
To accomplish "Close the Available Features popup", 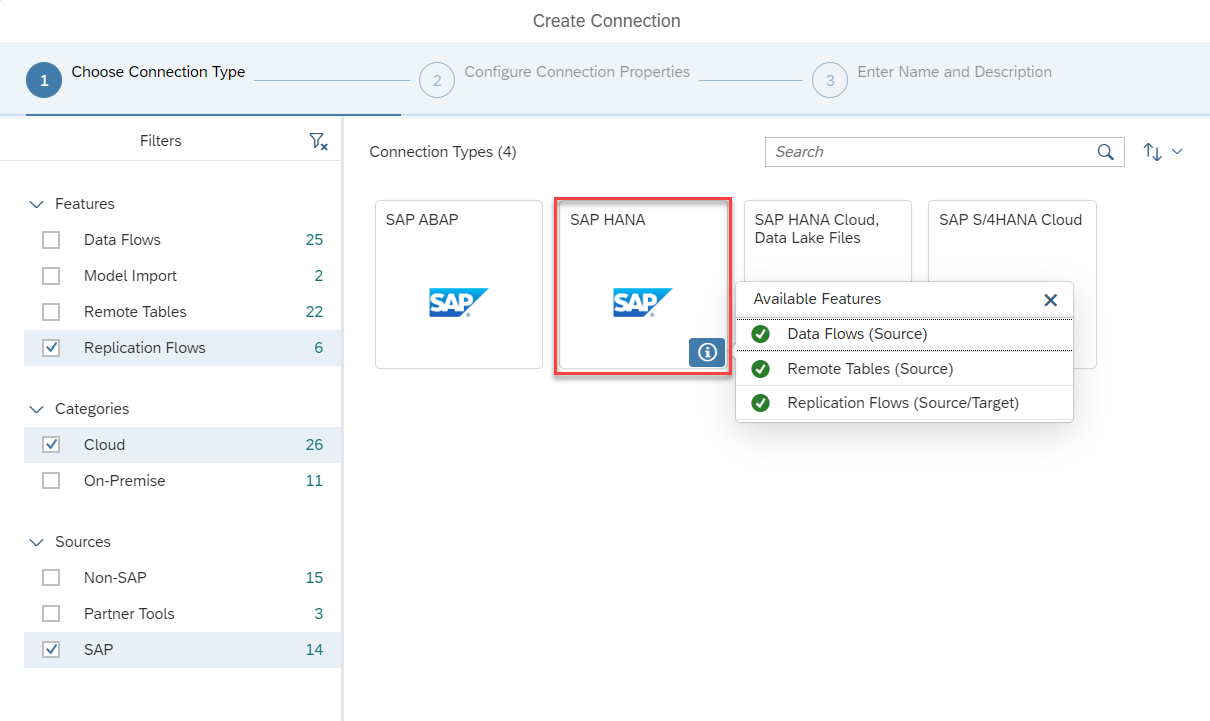I will 1050,299.
